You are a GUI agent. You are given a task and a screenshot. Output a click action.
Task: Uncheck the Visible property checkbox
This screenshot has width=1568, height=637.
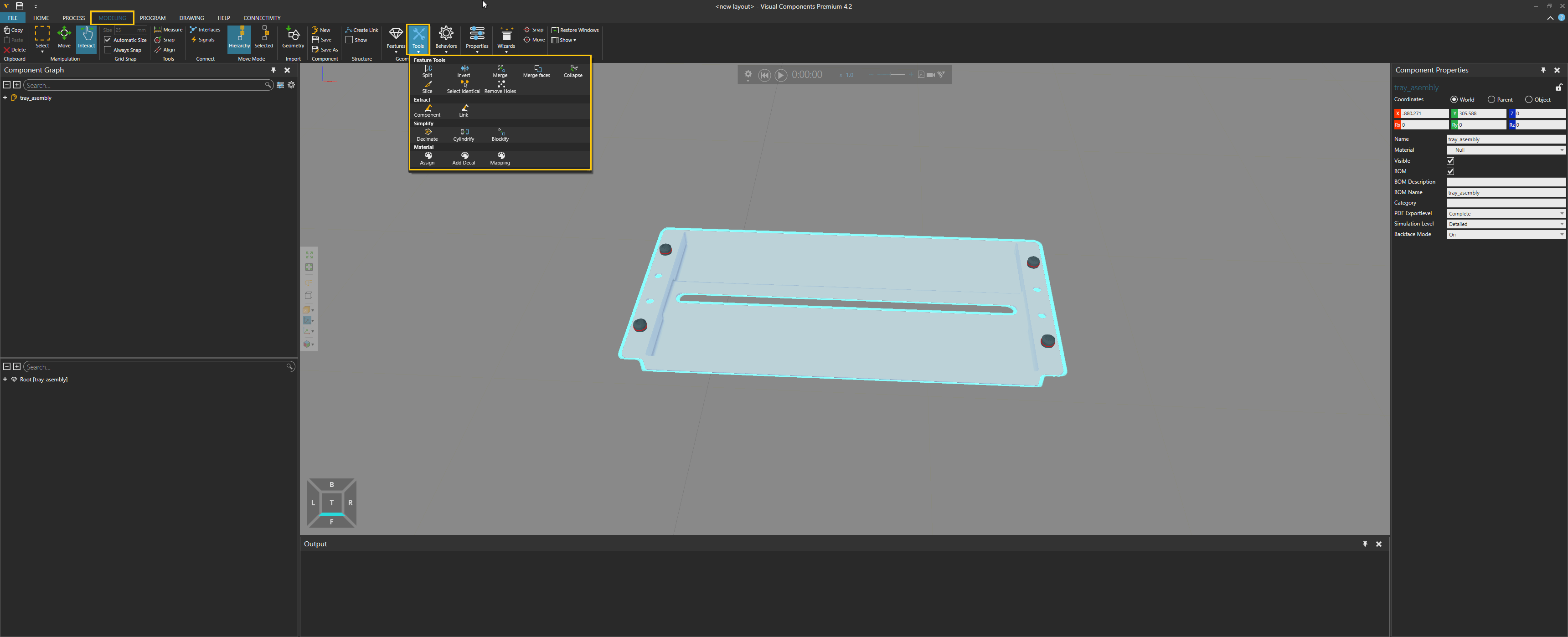(1450, 161)
